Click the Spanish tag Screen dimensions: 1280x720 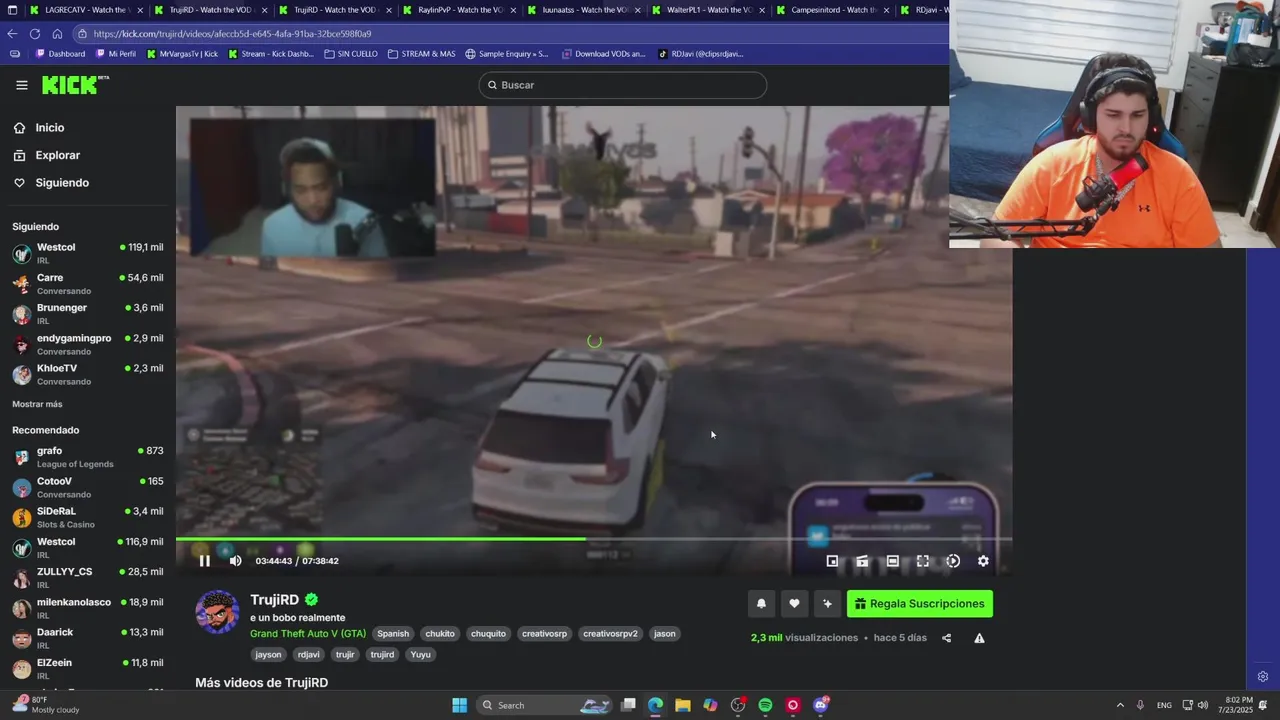[x=393, y=634]
